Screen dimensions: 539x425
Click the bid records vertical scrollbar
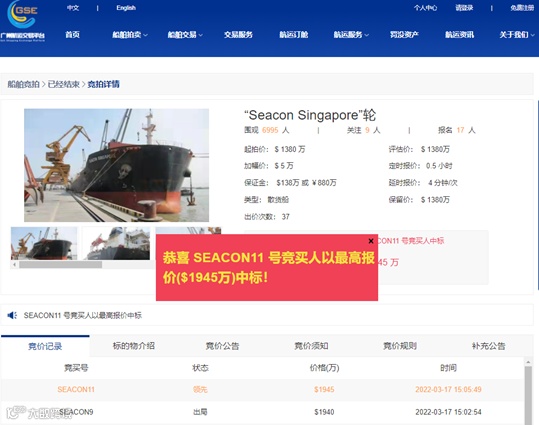point(528,393)
